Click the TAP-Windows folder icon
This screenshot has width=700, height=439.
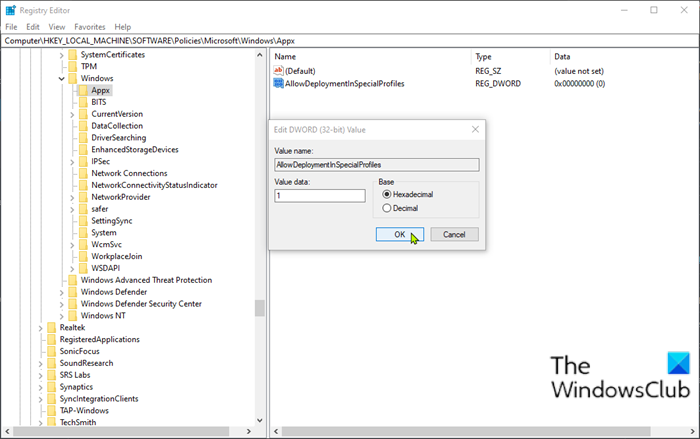point(52,410)
